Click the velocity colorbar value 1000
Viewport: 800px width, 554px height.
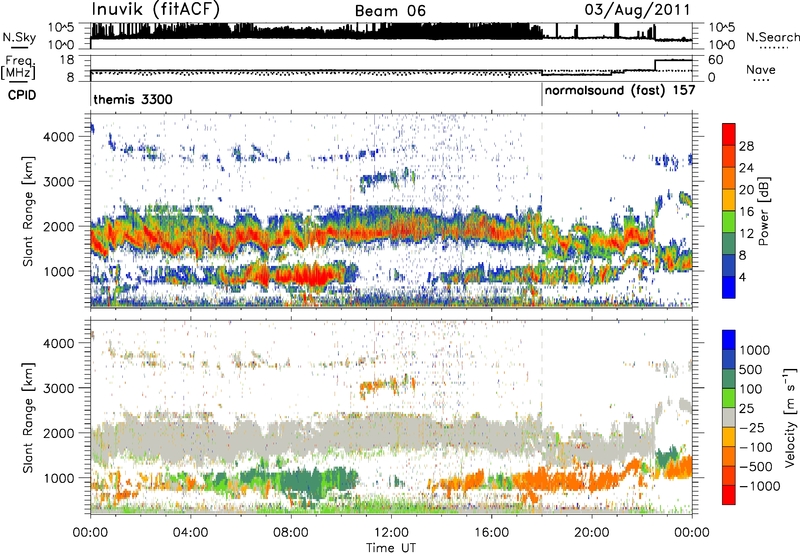pos(755,350)
